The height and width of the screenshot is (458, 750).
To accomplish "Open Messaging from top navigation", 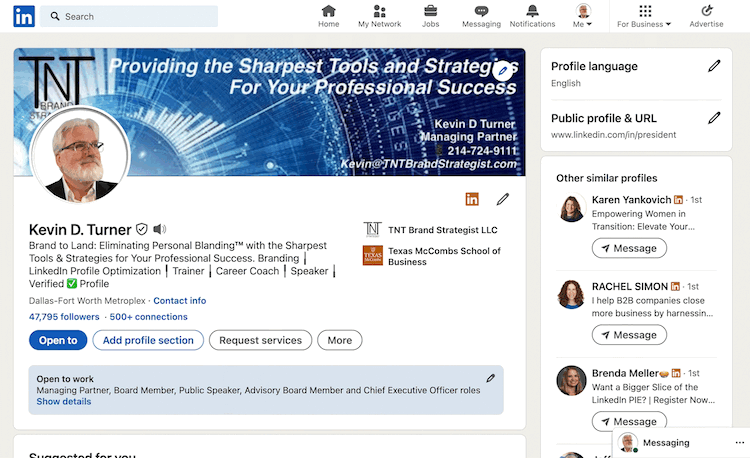I will tap(481, 16).
